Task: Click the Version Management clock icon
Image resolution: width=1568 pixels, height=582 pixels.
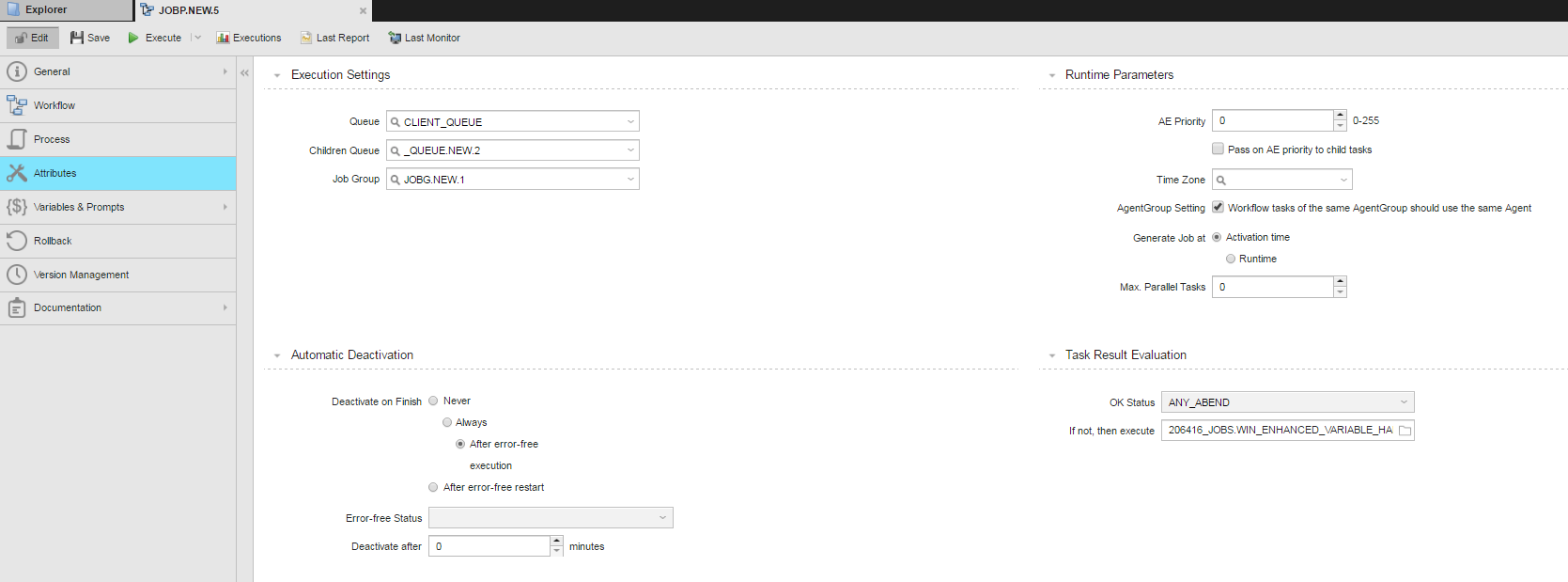Action: point(17,275)
